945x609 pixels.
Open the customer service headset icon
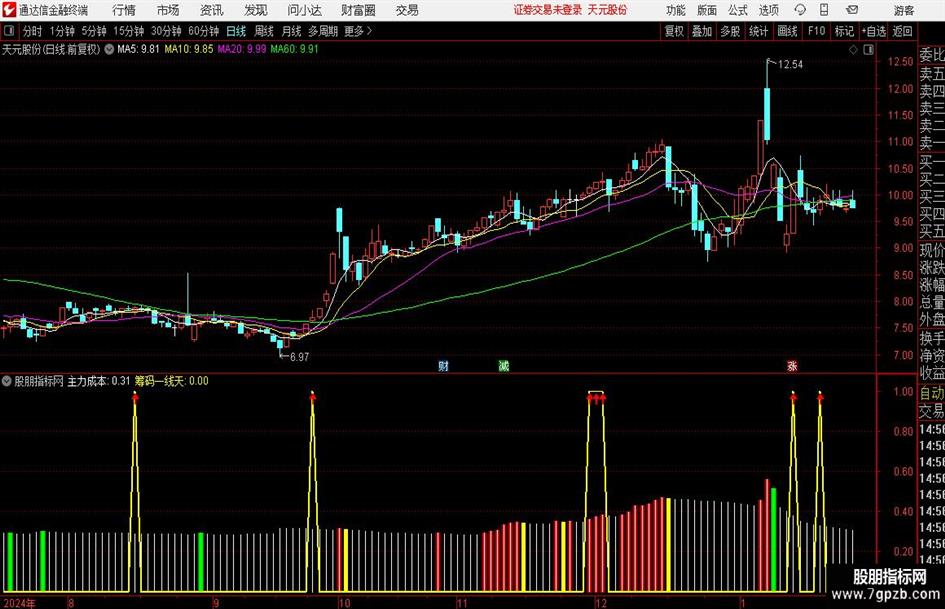click(800, 10)
